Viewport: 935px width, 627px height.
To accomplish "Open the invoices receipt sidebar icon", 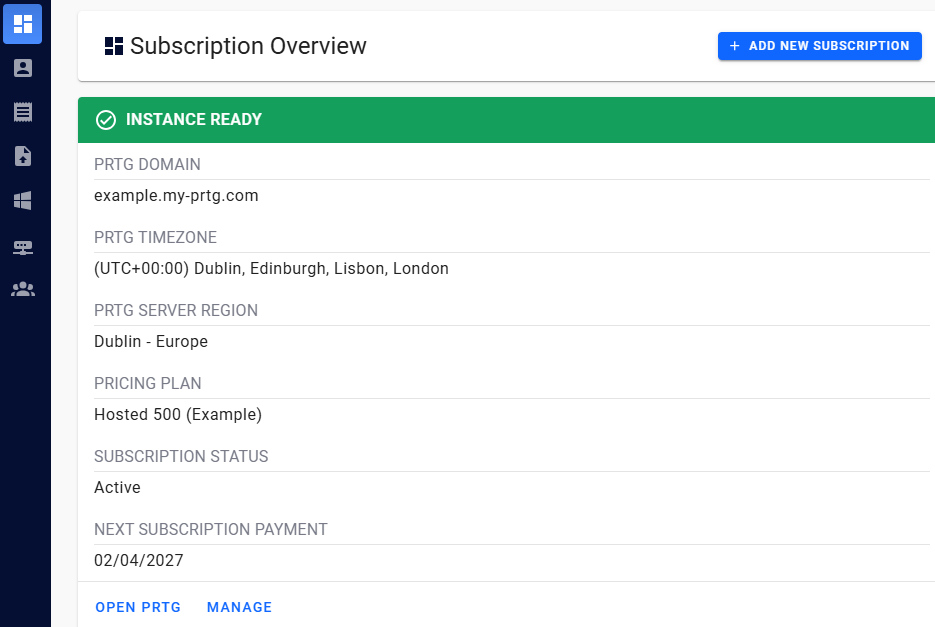I will (23, 112).
